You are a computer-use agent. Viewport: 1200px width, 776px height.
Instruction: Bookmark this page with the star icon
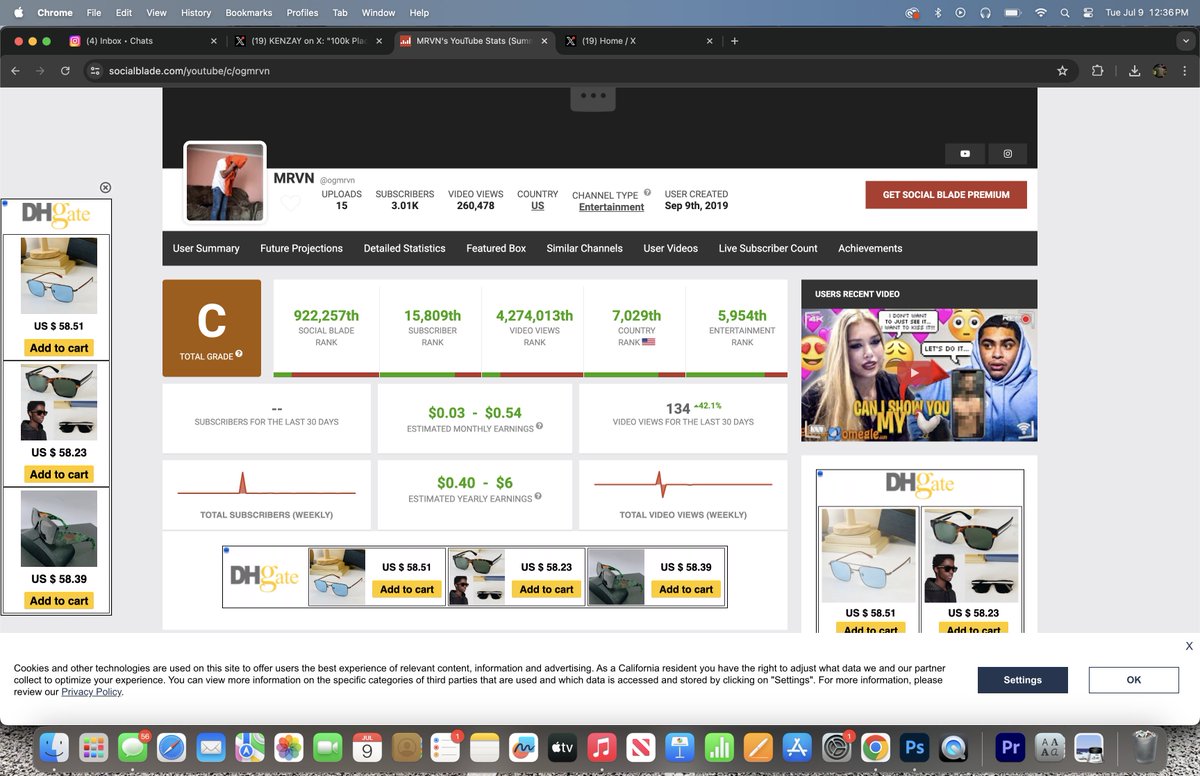coord(1062,71)
